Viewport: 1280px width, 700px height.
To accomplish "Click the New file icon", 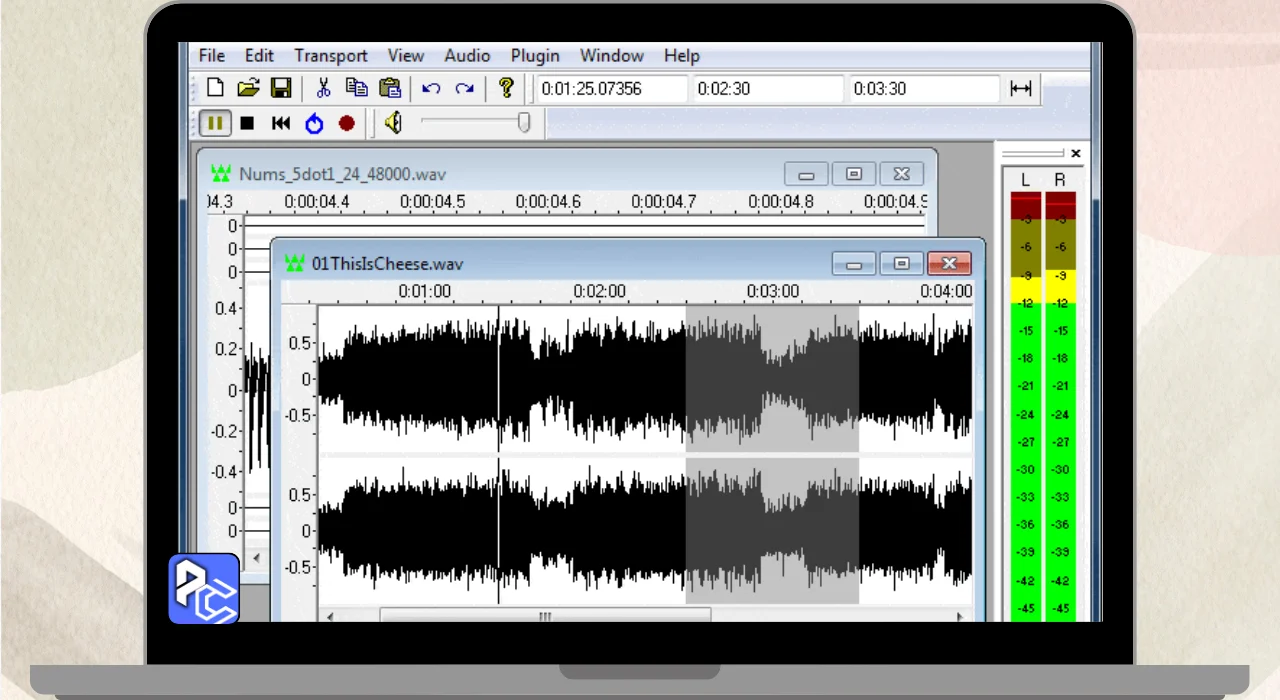I will coord(215,88).
